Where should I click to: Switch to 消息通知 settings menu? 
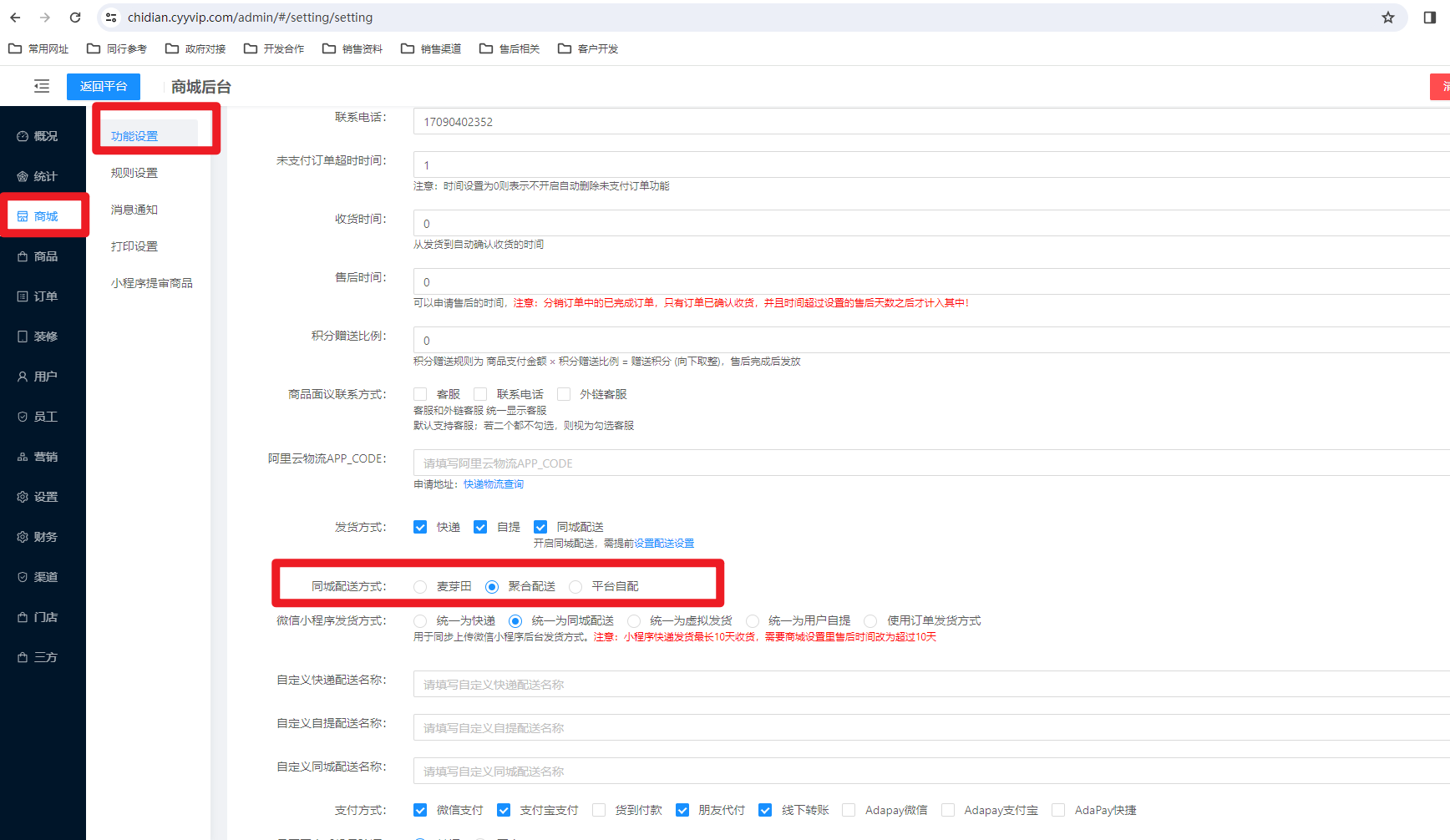[134, 210]
